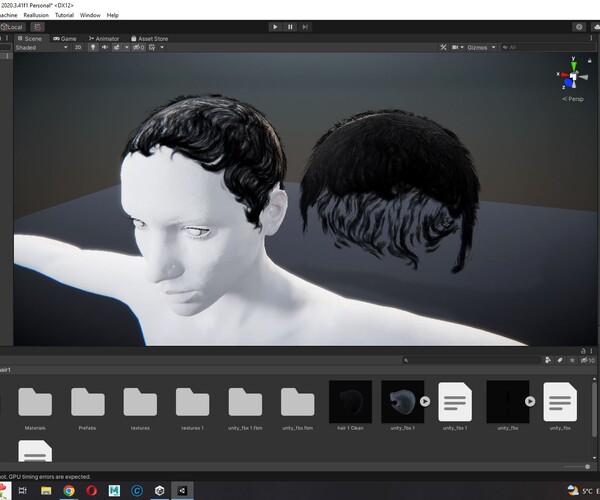The height and width of the screenshot is (500, 600).
Task: Pause the game with the Pause button
Action: (290, 27)
